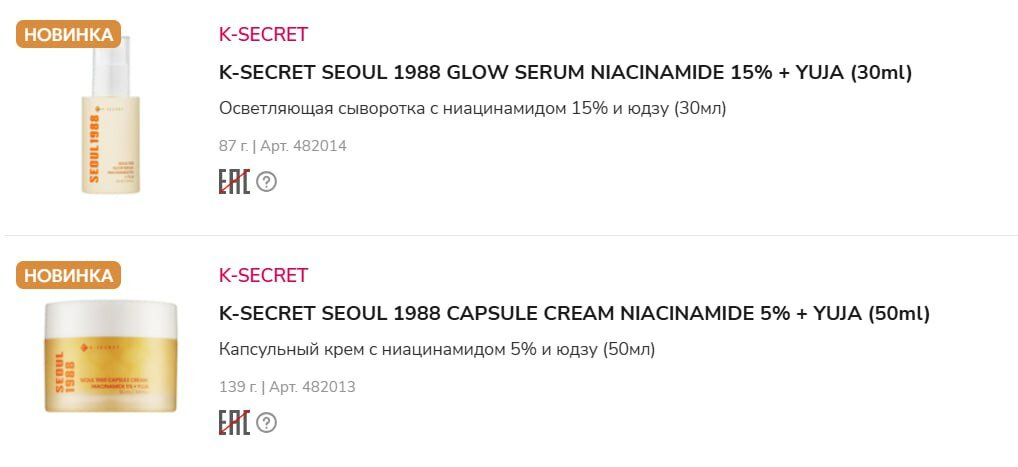Image resolution: width=1018 pixels, height=467 pixels.
Task: Click the description 'Осветляющая сыворотка с ниацинамидом 15%'
Action: [x=472, y=108]
